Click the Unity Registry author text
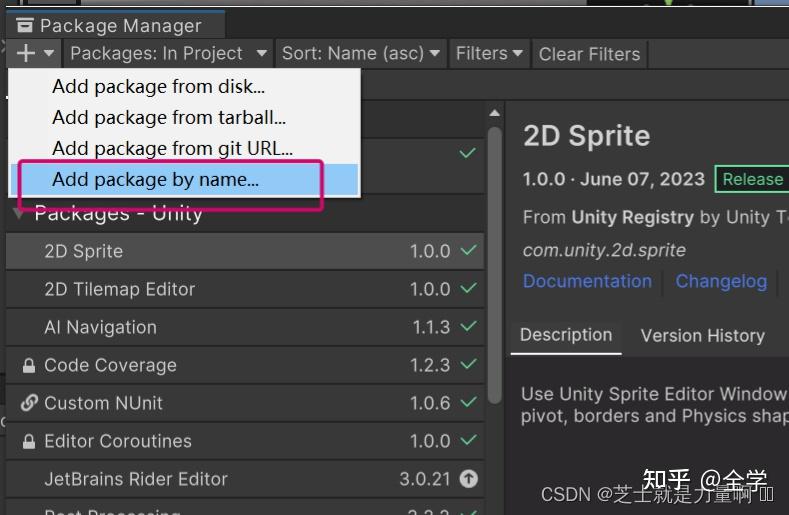The height and width of the screenshot is (515, 789). 633,217
